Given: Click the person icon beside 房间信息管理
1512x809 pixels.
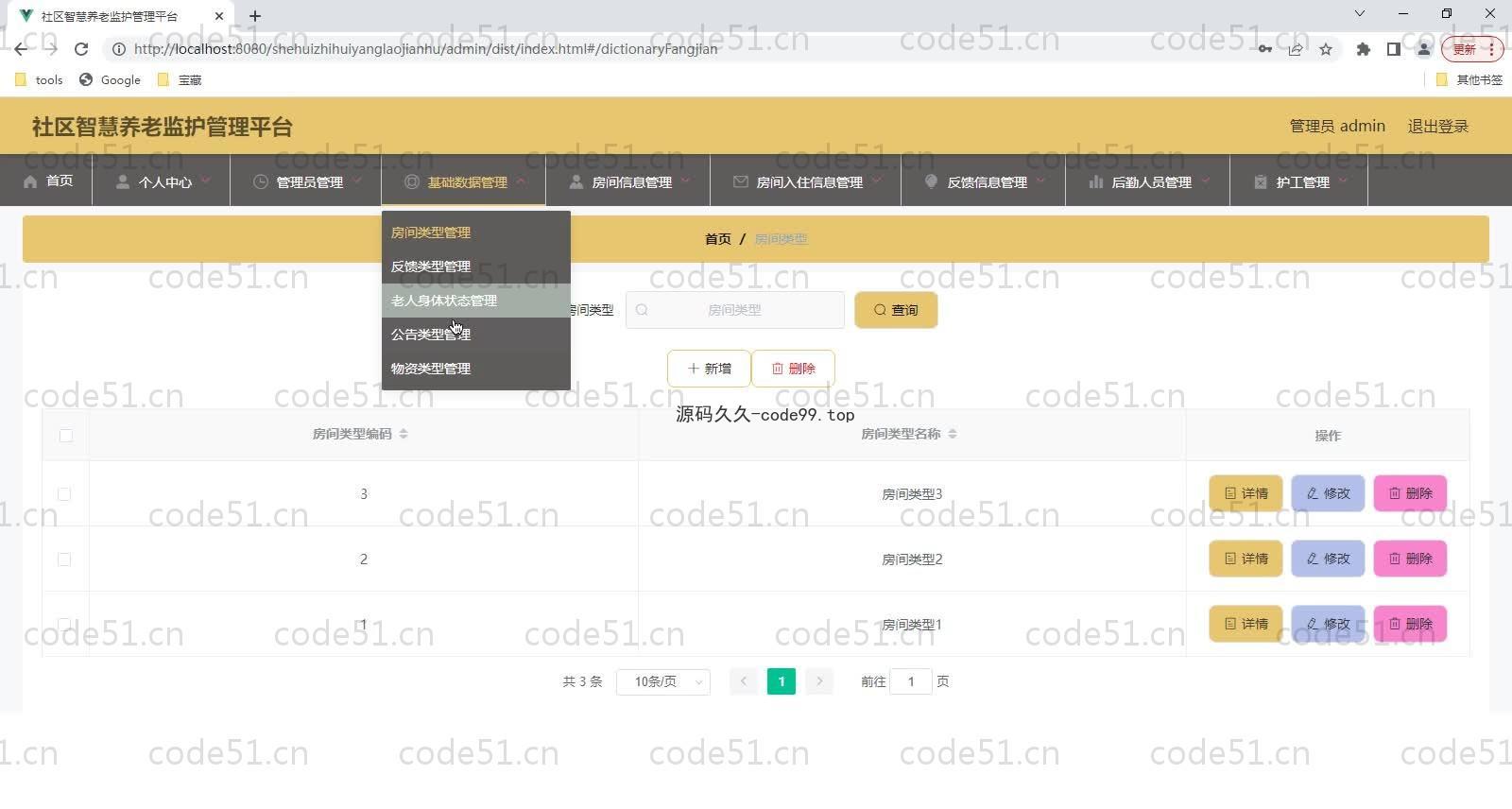Looking at the screenshot, I should 576,181.
